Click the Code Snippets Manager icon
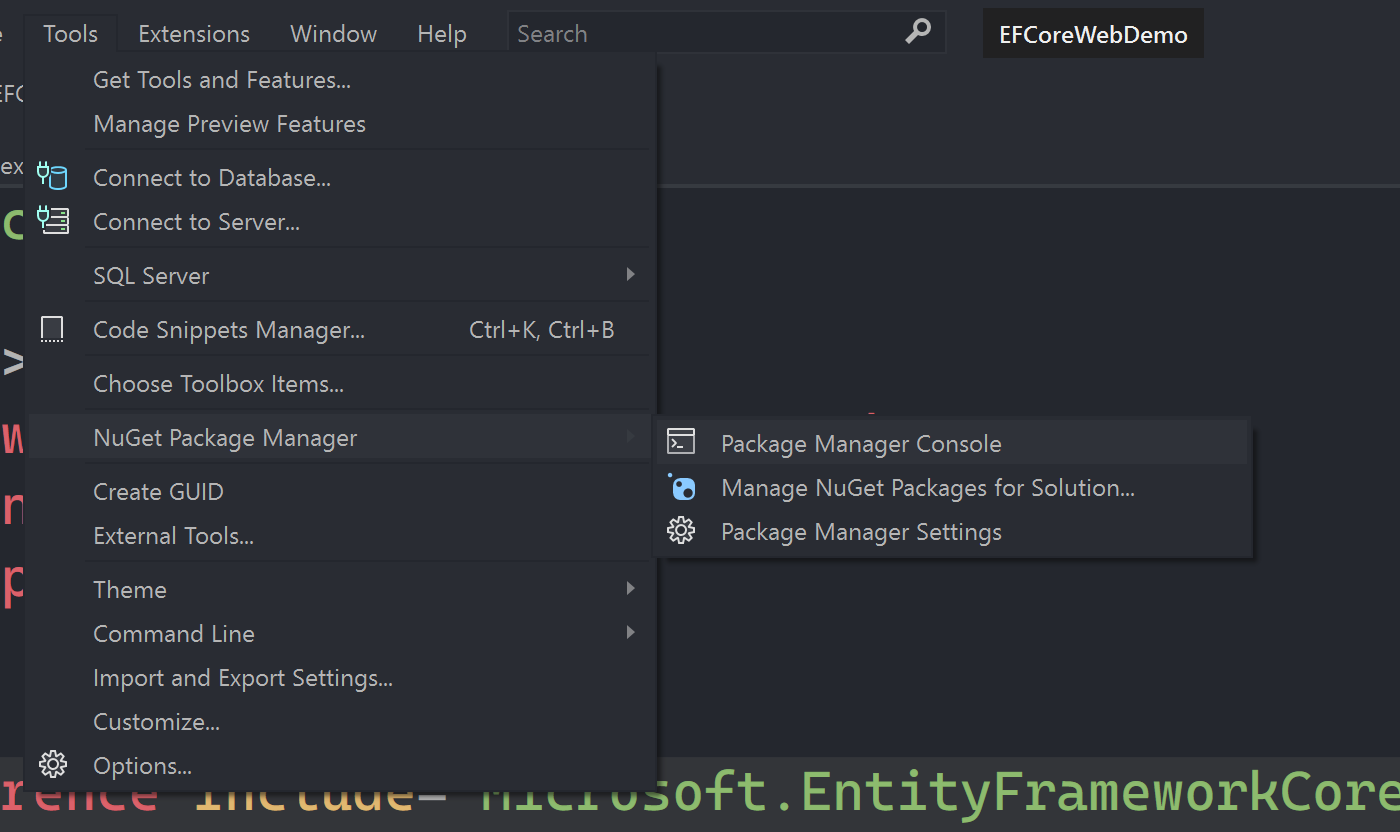This screenshot has width=1400, height=832. pos(52,329)
